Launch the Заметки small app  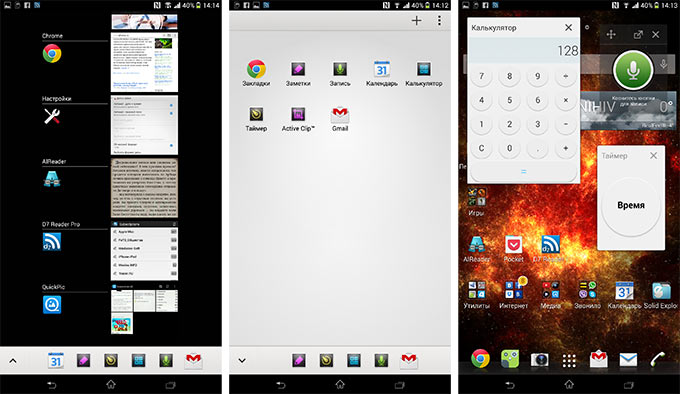(x=298, y=73)
